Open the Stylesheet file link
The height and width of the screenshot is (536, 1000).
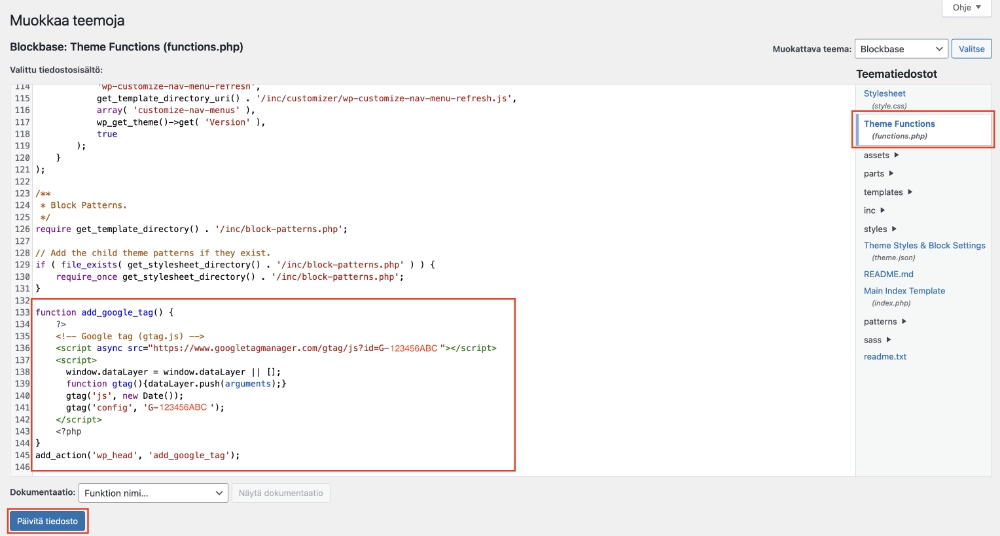click(884, 93)
